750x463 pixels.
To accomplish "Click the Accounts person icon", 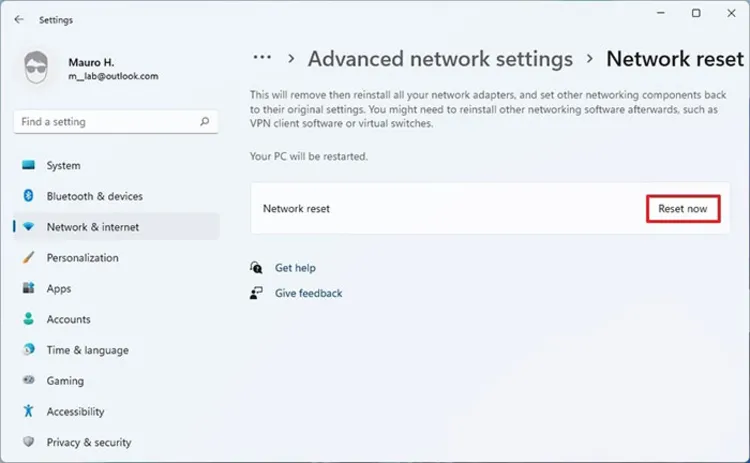I will point(28,319).
